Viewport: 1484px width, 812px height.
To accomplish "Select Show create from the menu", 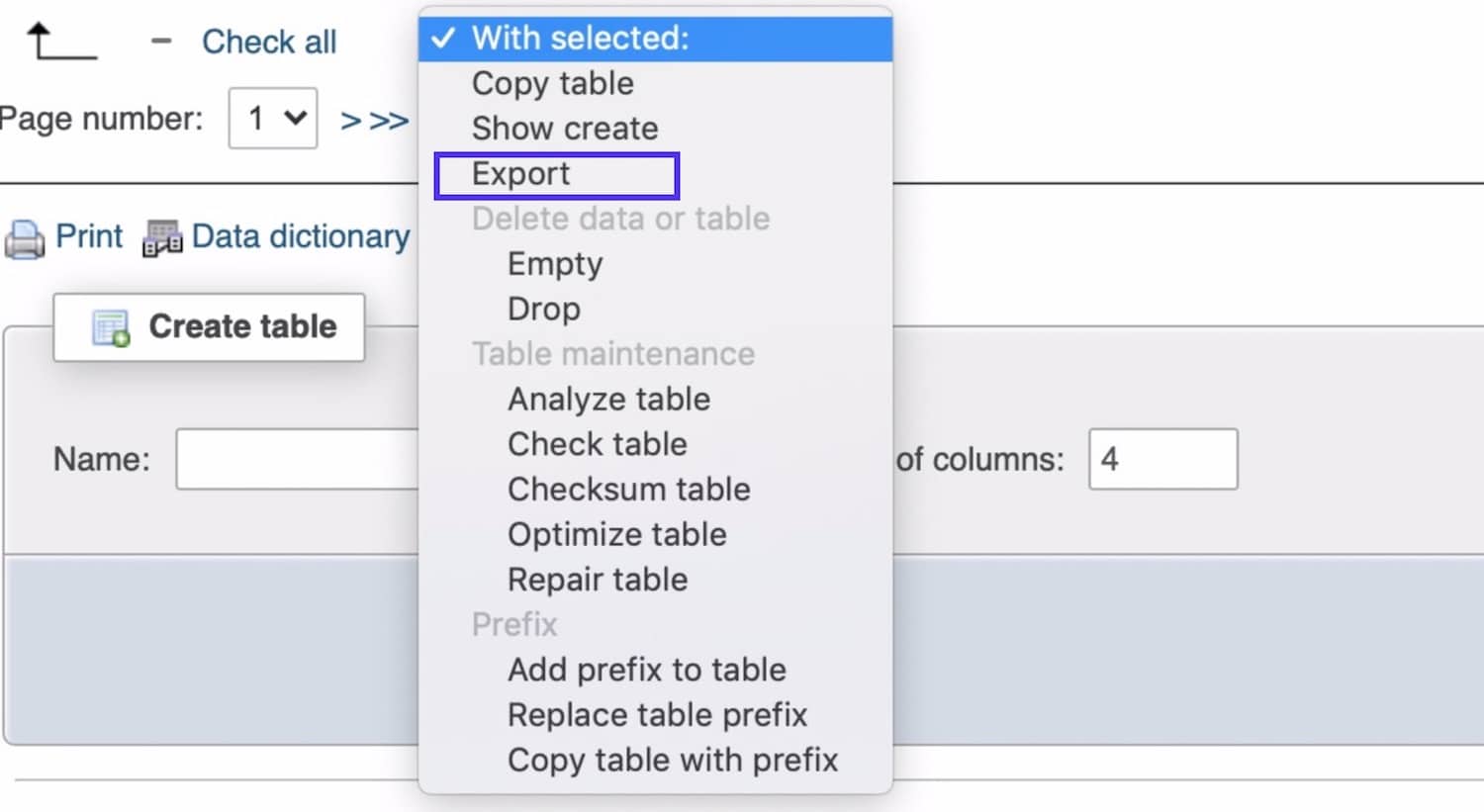I will [x=565, y=128].
